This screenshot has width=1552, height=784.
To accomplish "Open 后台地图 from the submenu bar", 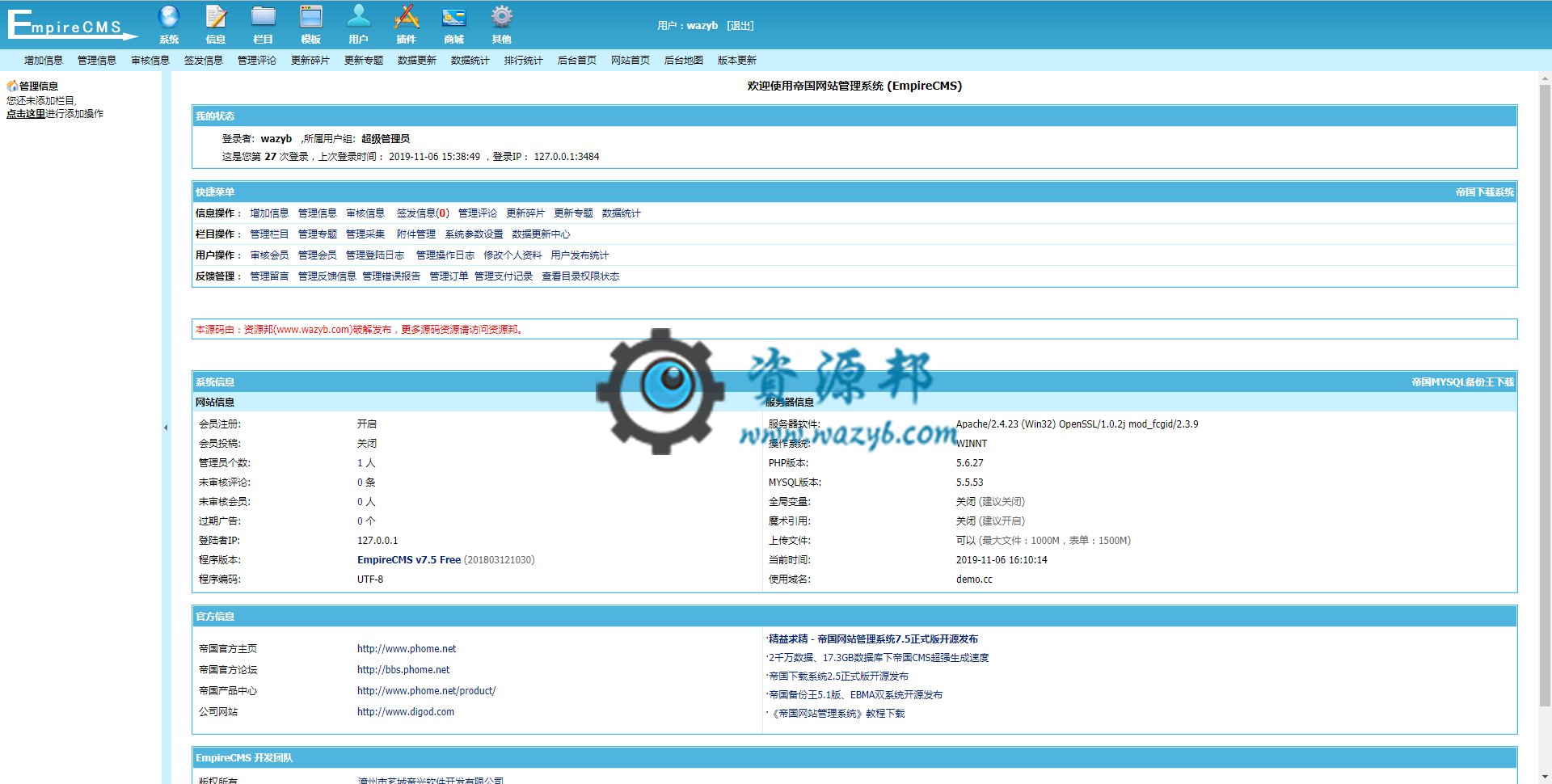I will tap(684, 61).
